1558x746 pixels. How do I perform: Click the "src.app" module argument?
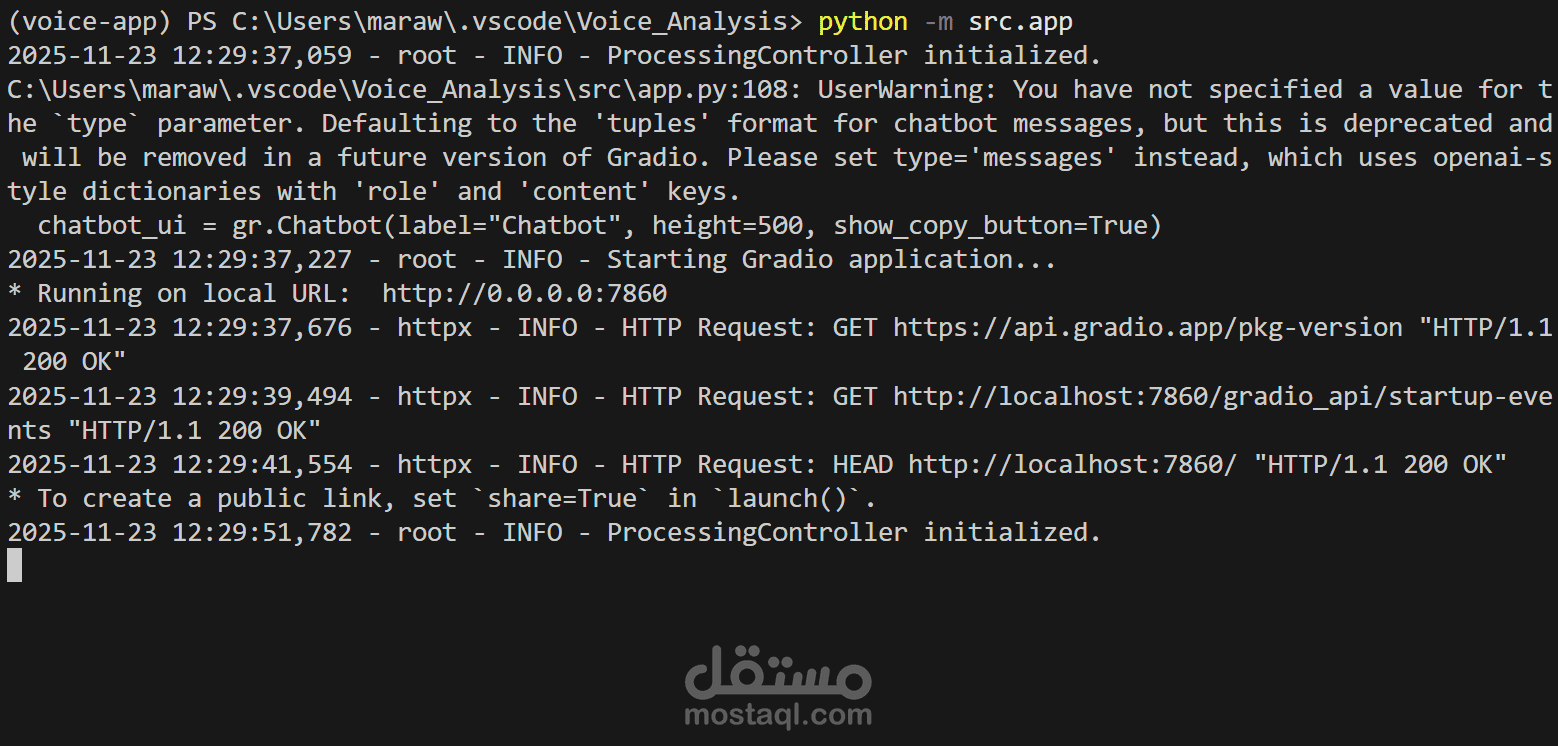click(1020, 21)
